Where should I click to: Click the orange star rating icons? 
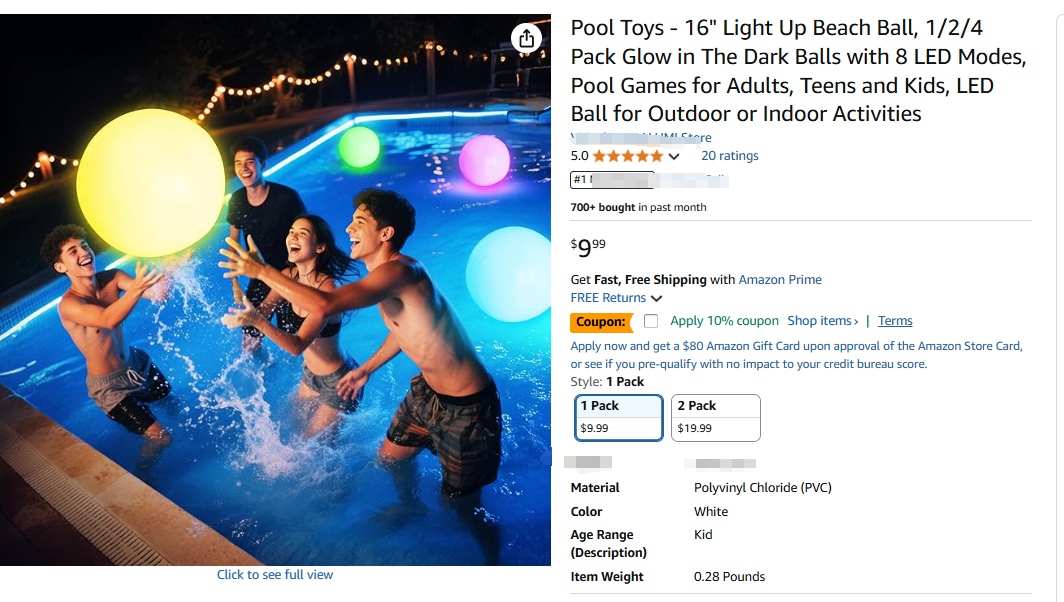(x=627, y=156)
